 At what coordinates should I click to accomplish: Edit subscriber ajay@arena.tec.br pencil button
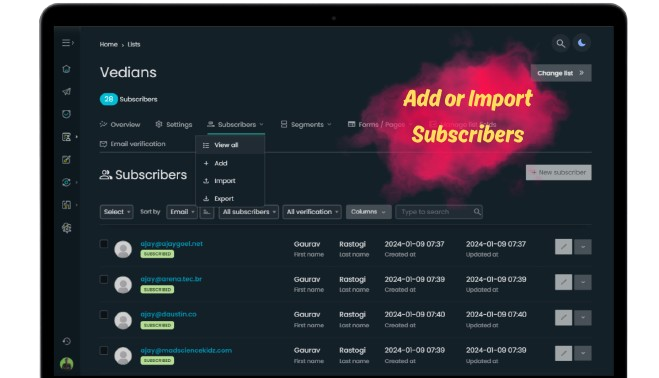coord(563,282)
